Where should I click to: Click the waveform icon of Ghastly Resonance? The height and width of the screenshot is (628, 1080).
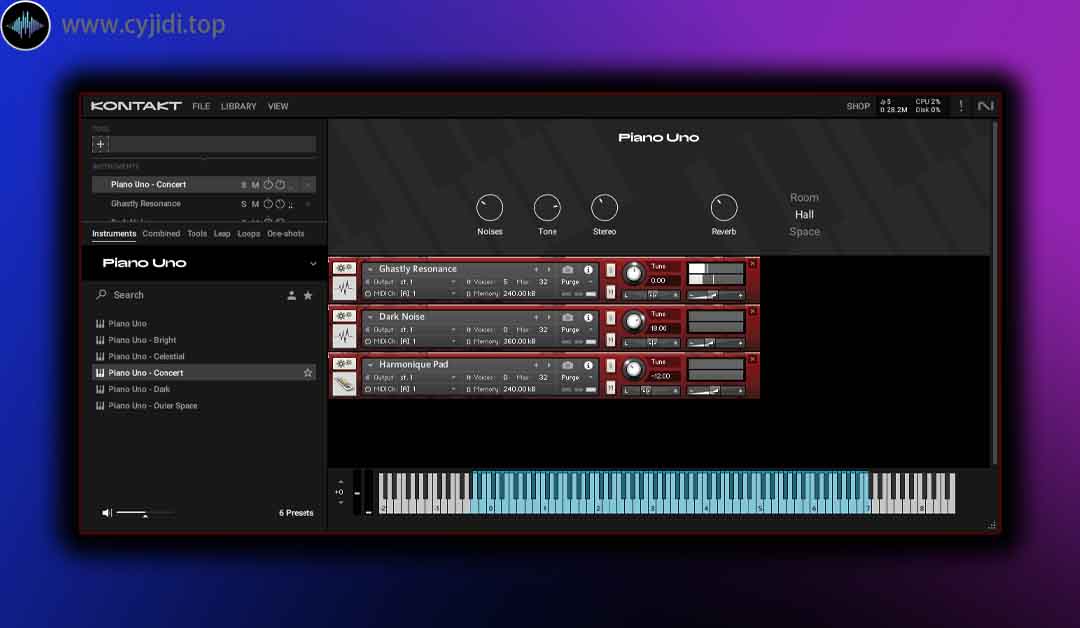pos(344,288)
